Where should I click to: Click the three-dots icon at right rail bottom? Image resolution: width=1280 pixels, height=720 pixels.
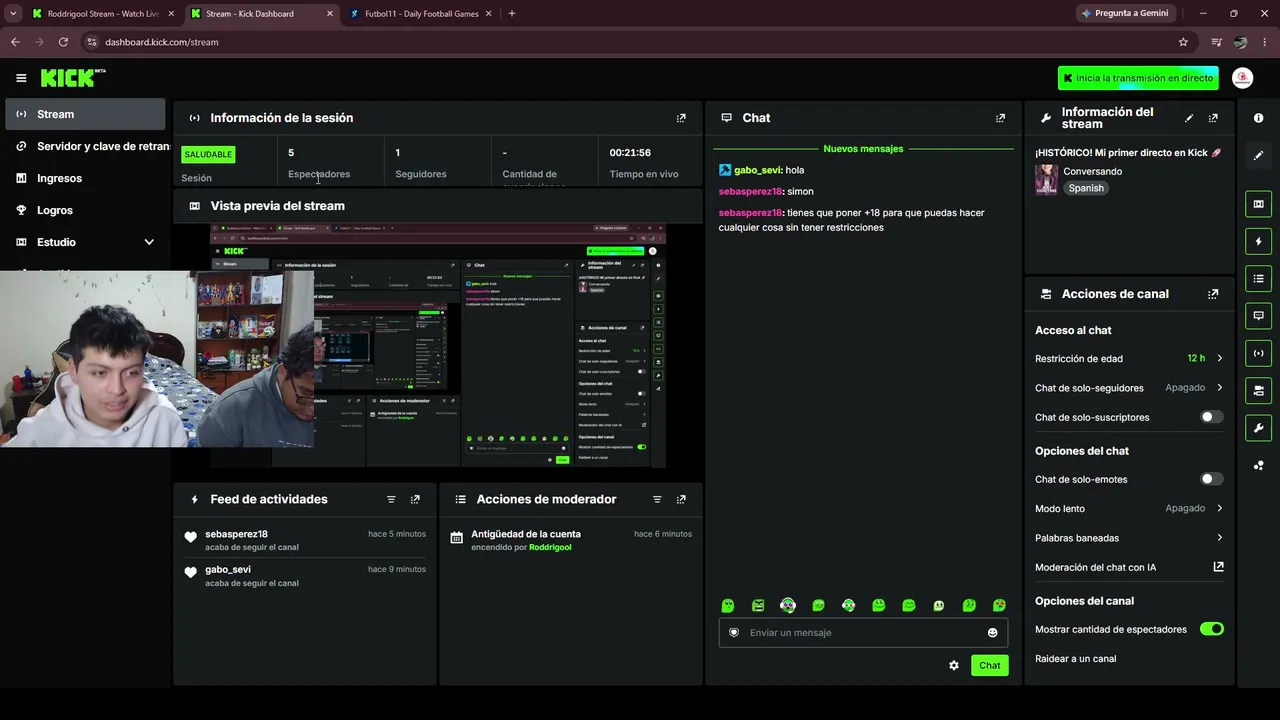click(x=1258, y=465)
